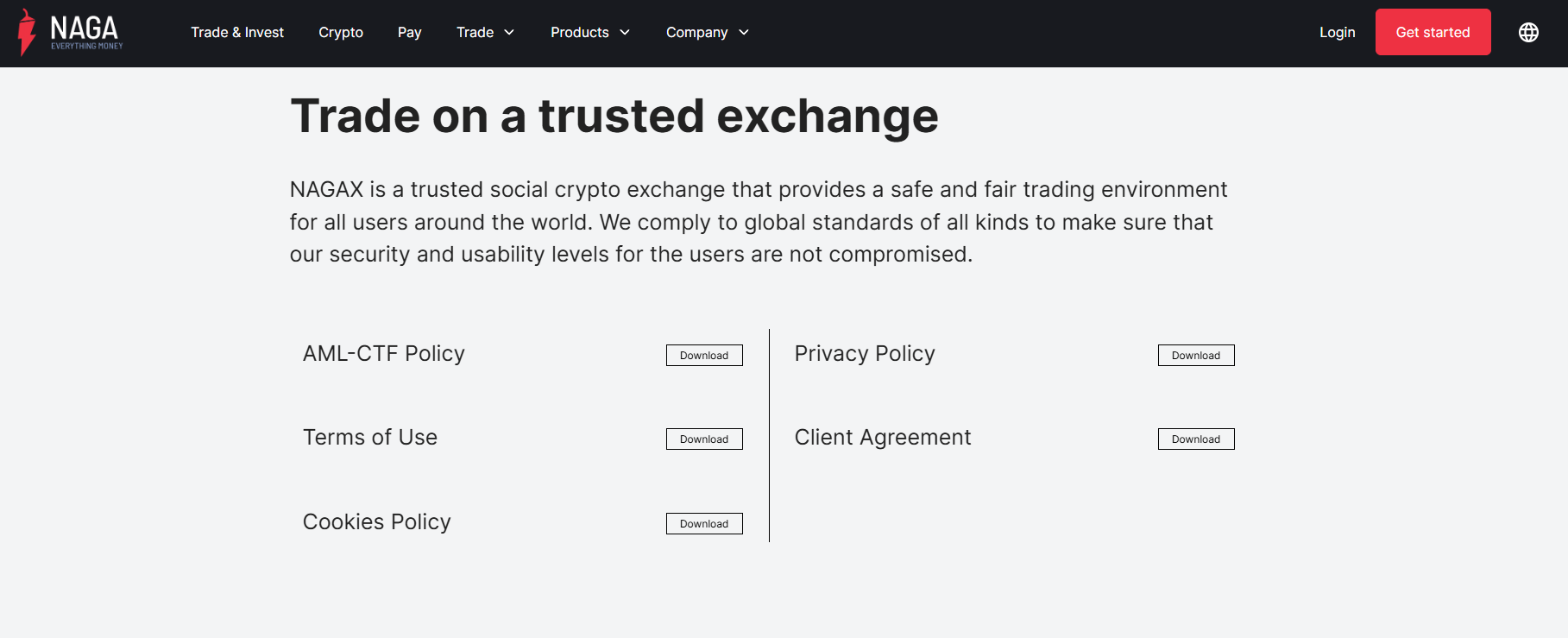Select the 'Privacy Policy' label text
Screen dimensions: 1568x638
point(865,354)
